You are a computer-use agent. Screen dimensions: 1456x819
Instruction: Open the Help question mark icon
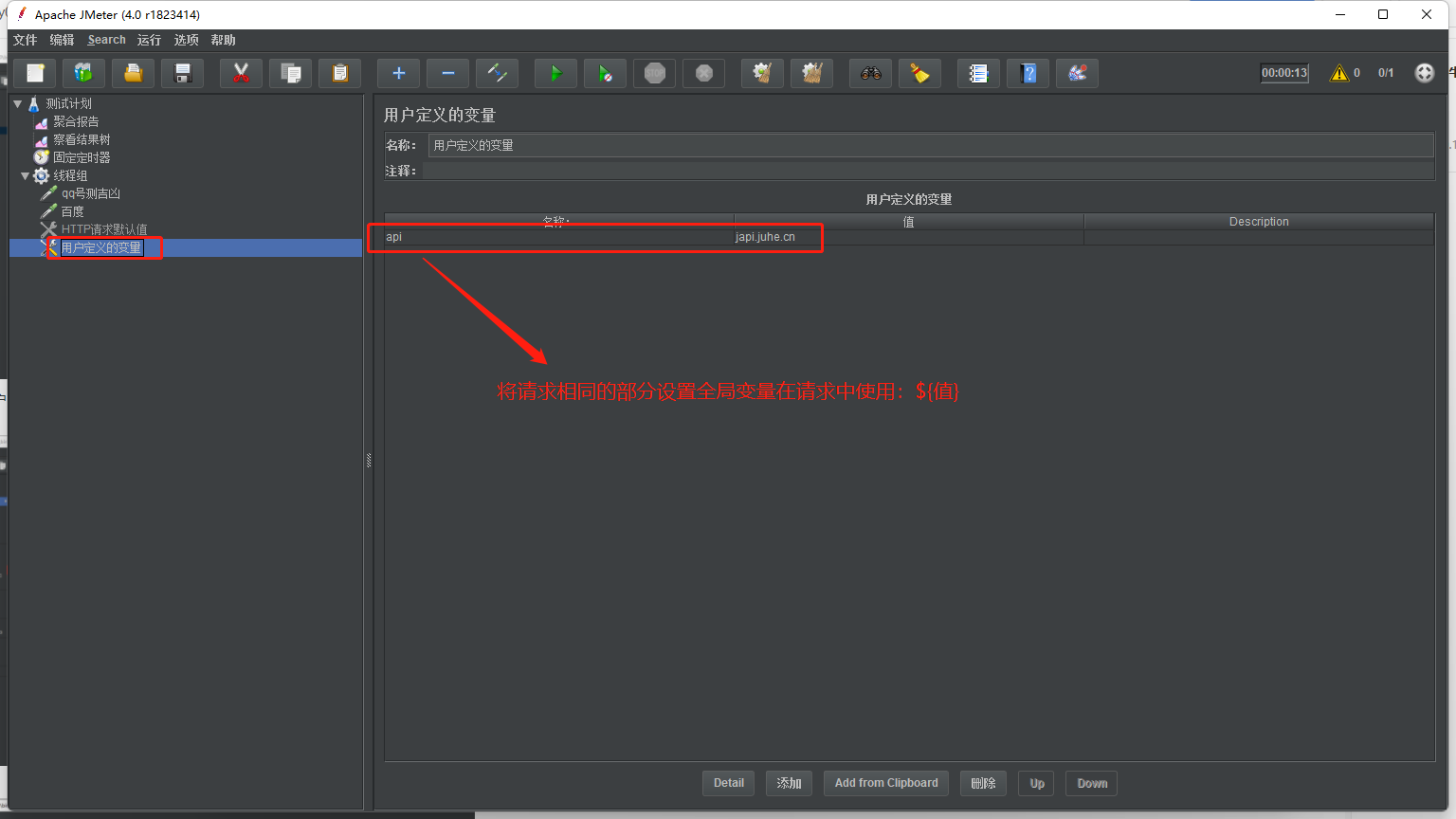click(x=1028, y=73)
